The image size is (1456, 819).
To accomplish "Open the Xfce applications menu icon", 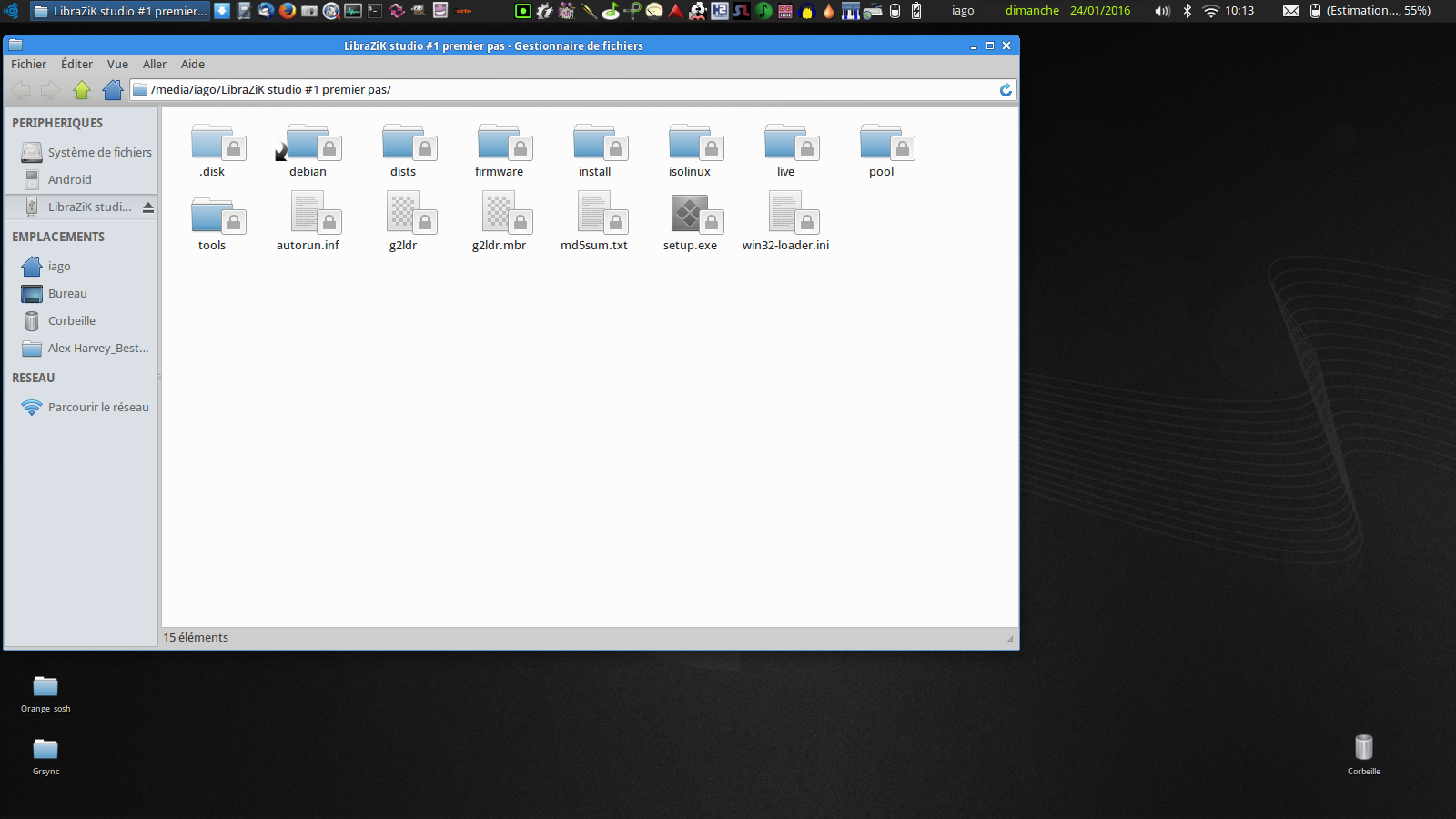I will [12, 11].
